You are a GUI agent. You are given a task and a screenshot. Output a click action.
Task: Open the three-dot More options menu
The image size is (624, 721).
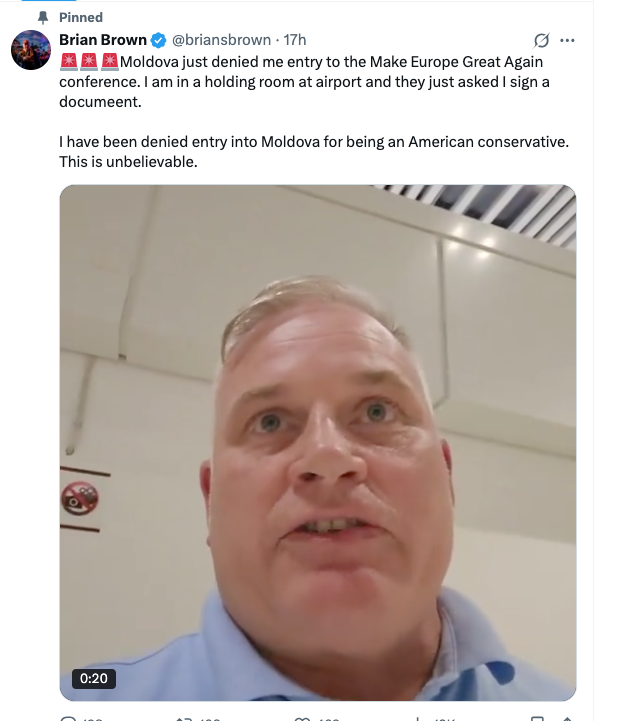click(x=567, y=40)
